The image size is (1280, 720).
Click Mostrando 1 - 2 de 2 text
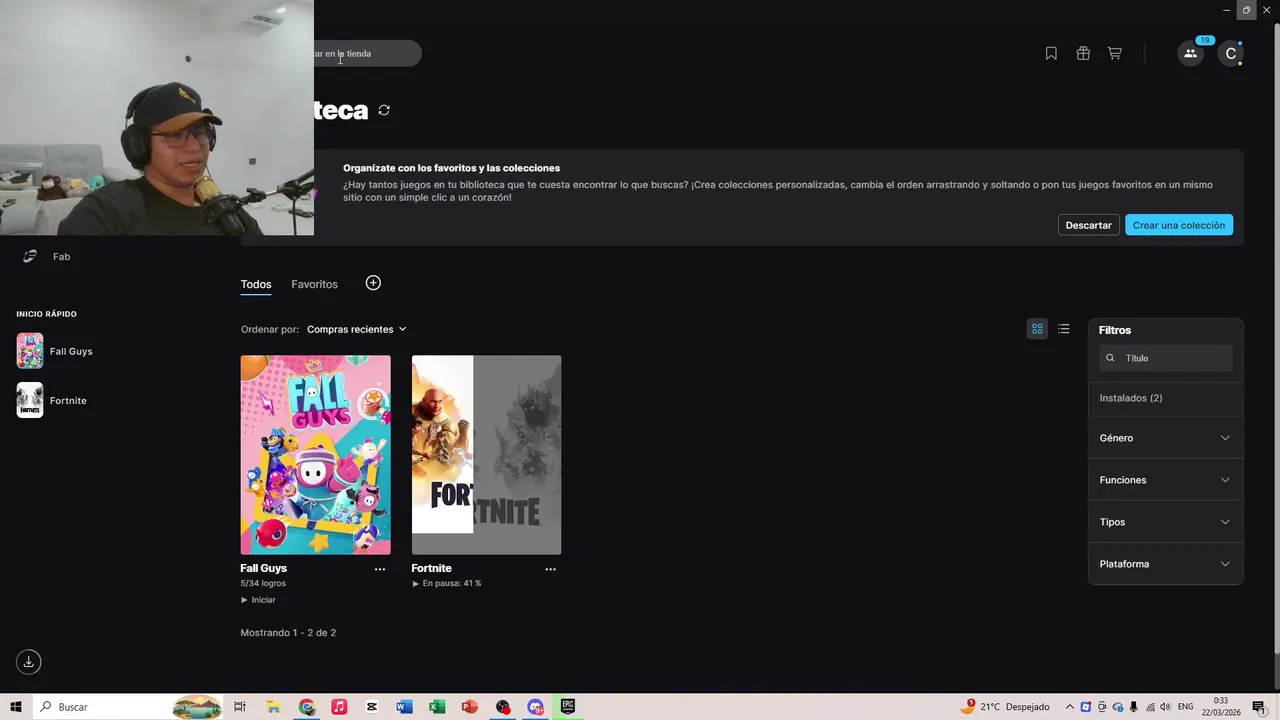(x=288, y=633)
